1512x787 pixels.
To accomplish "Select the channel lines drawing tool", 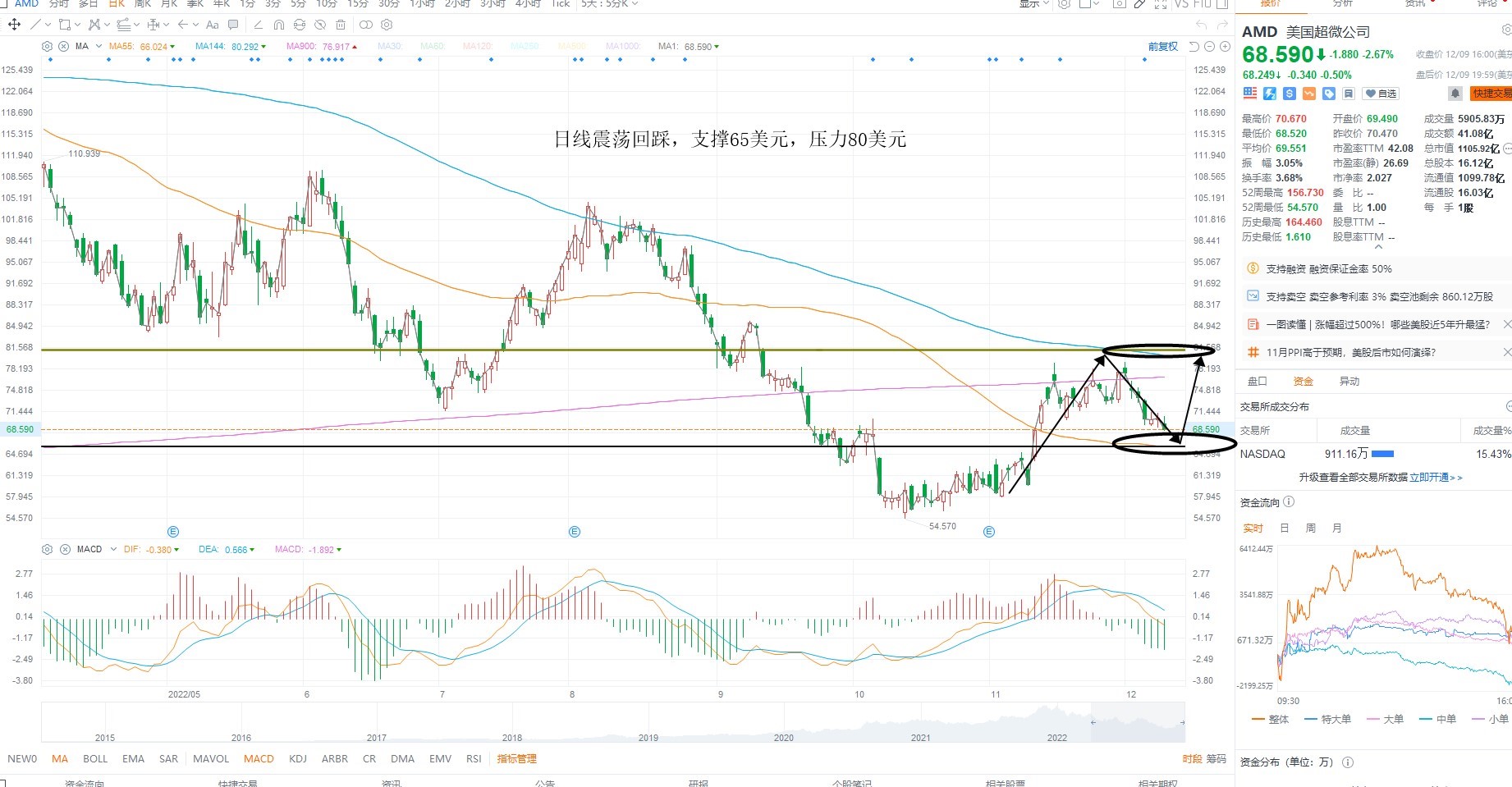I will coord(124,25).
